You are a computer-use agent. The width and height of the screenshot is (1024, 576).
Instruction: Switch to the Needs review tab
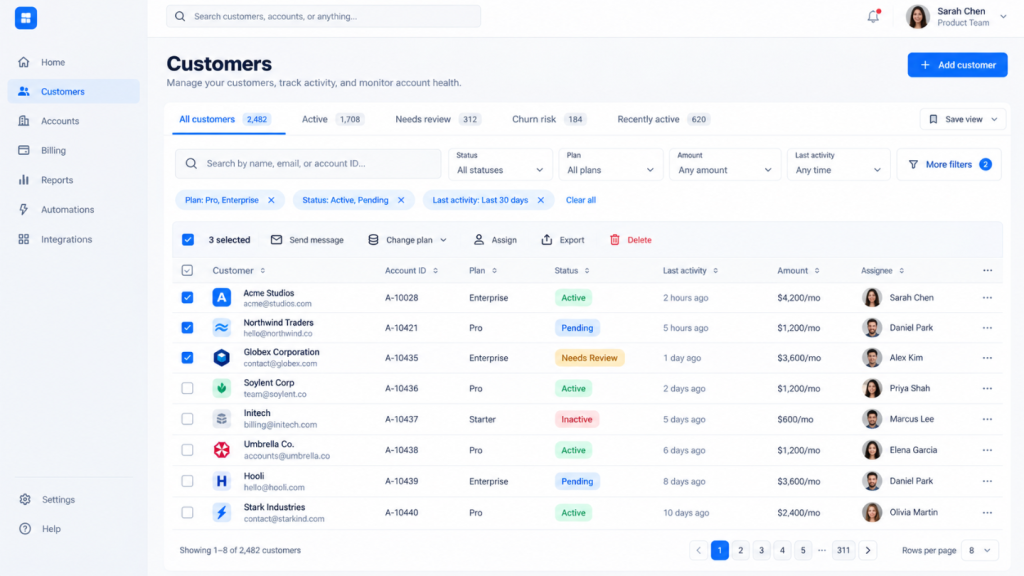click(438, 119)
